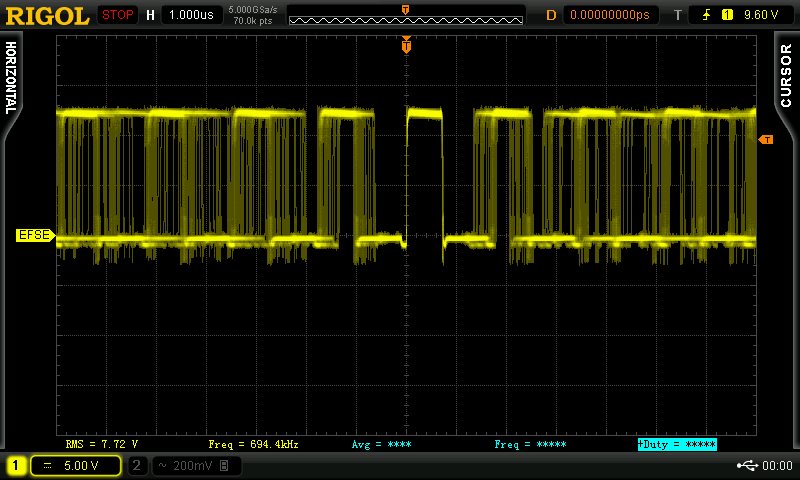Click the yellow channel 1 ground marker
Image resolution: width=800 pixels, height=480 pixels.
click(35, 235)
